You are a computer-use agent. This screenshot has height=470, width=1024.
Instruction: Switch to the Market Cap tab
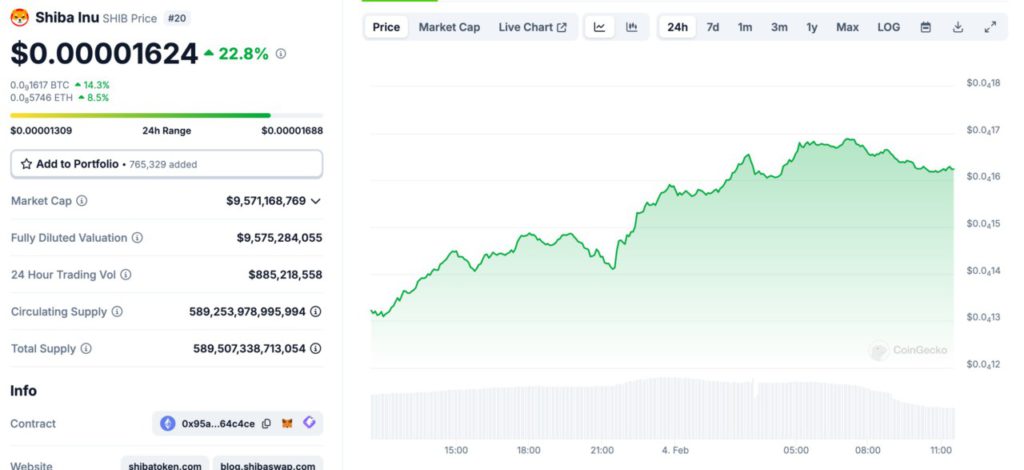point(449,27)
